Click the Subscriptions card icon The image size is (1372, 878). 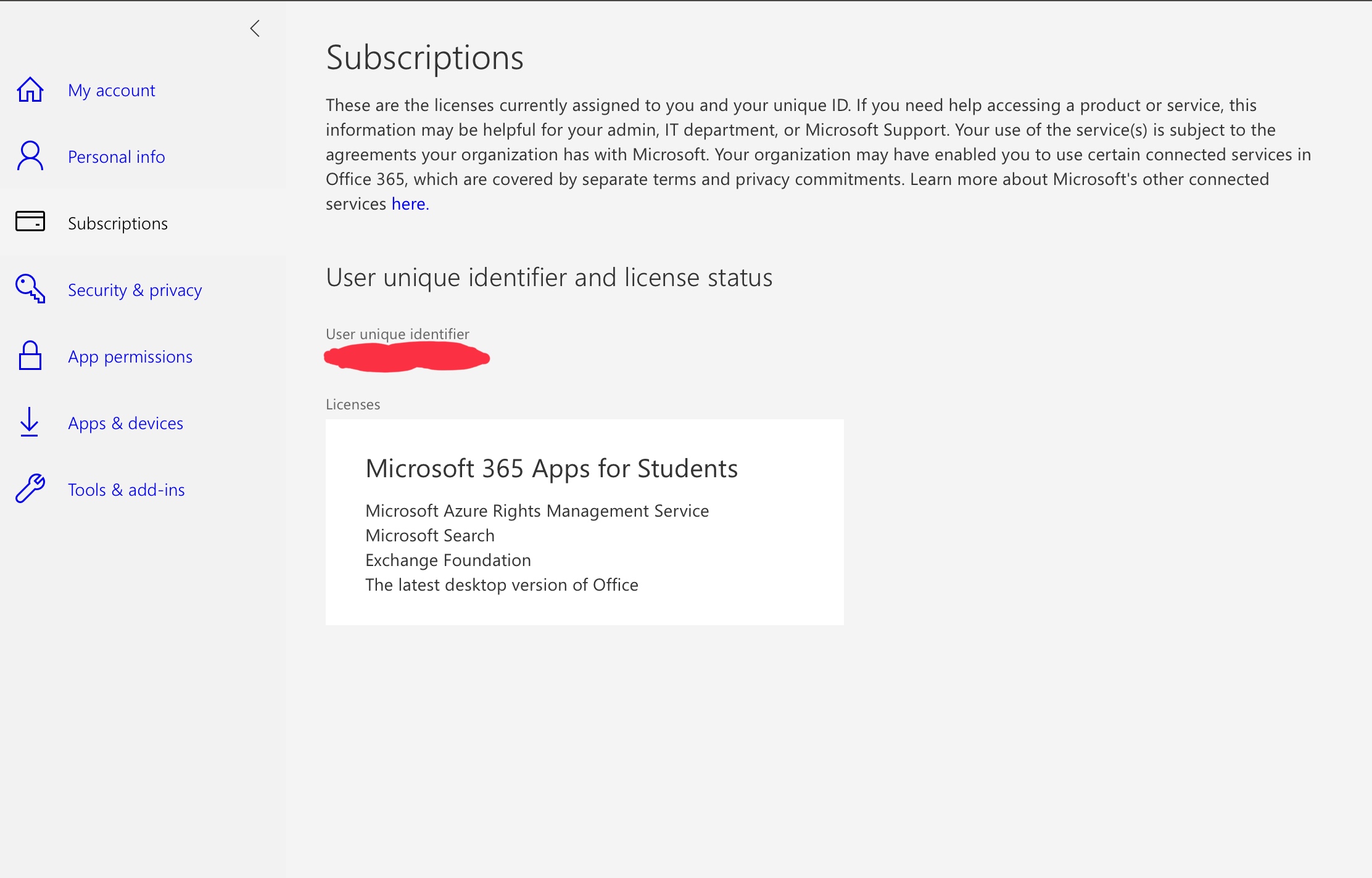pos(30,221)
